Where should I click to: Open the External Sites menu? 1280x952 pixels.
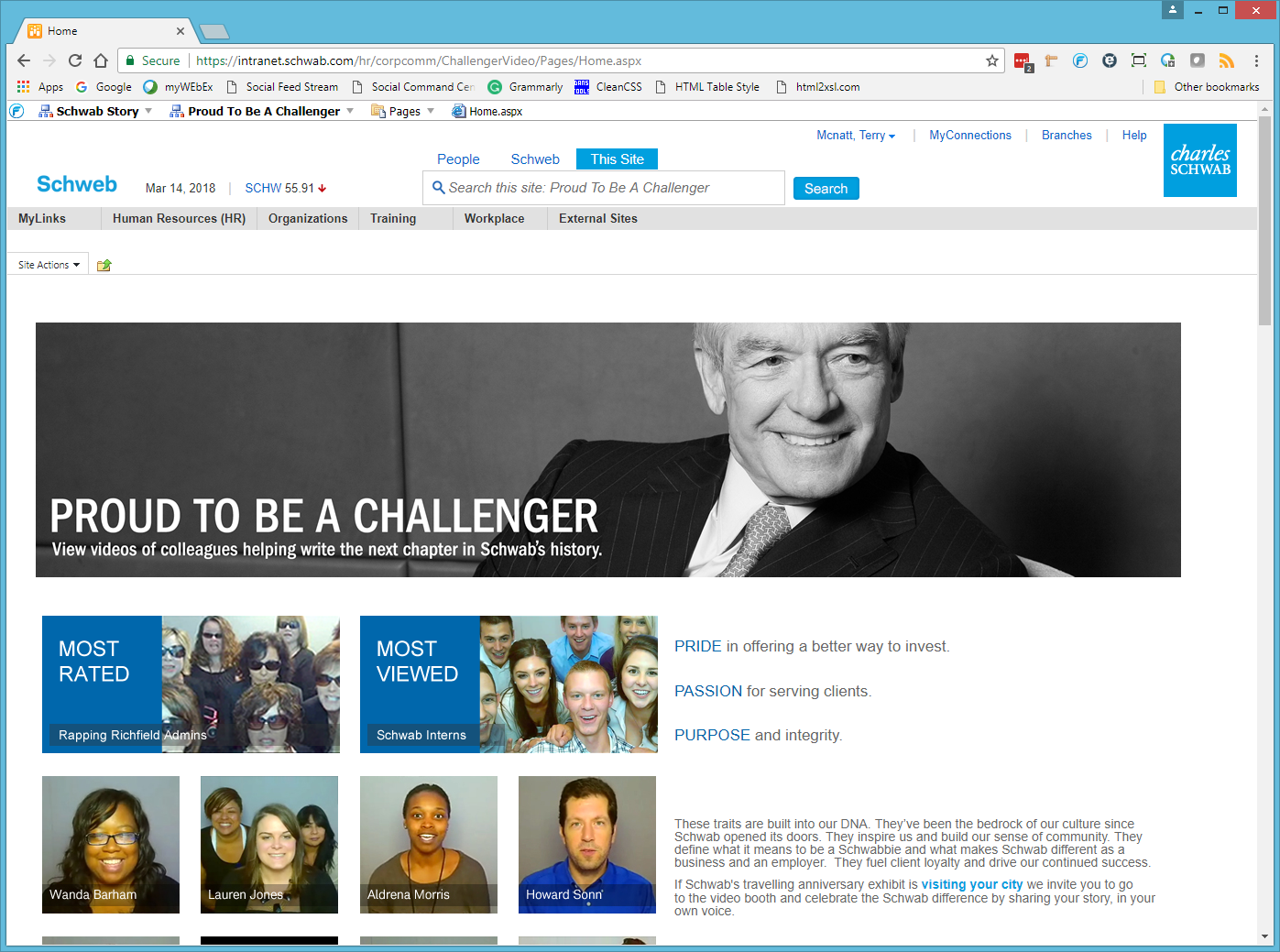point(598,218)
